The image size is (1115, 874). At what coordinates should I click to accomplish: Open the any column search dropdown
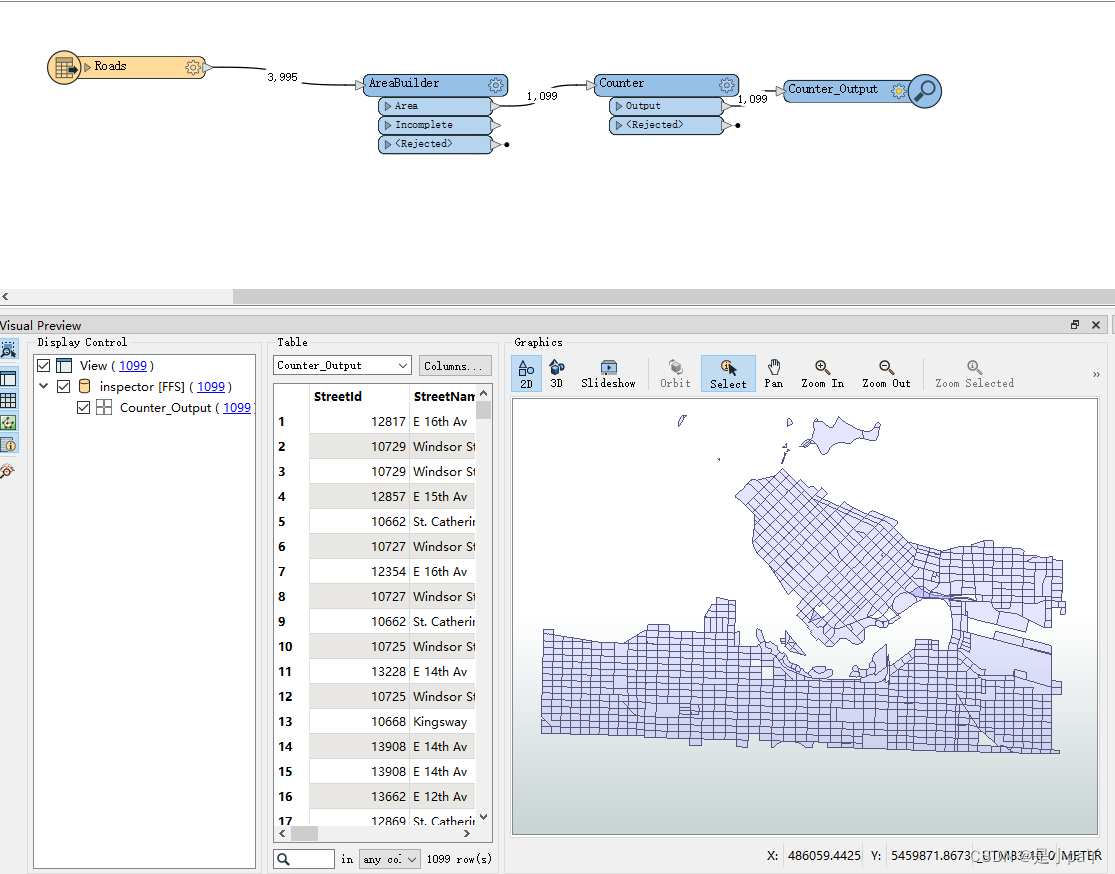(x=390, y=859)
